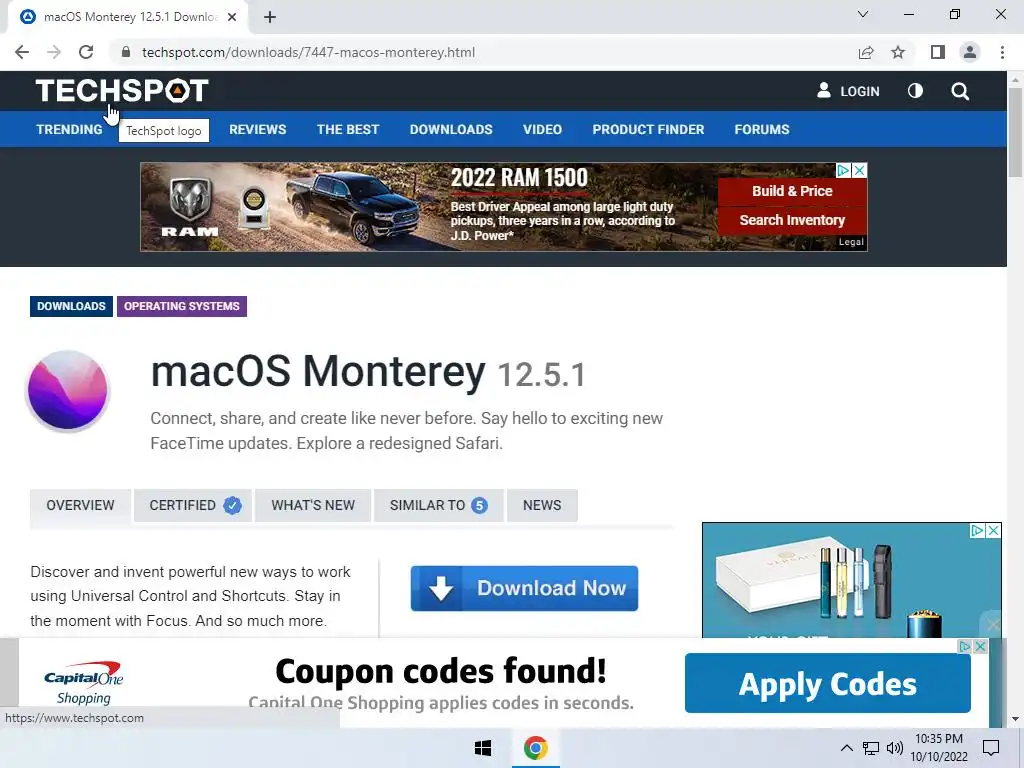The height and width of the screenshot is (768, 1024).
Task: Click the RAM truck ad headline 2022 RAM 1500
Action: click(x=519, y=178)
